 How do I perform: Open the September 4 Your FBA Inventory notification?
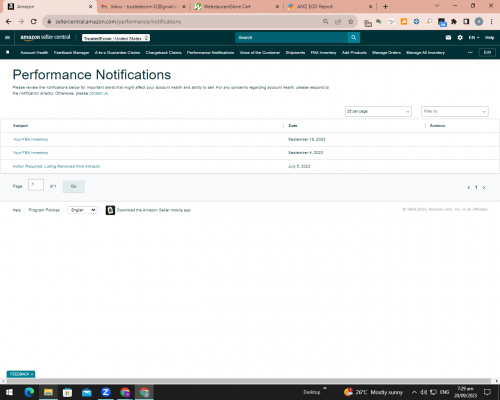(30, 153)
